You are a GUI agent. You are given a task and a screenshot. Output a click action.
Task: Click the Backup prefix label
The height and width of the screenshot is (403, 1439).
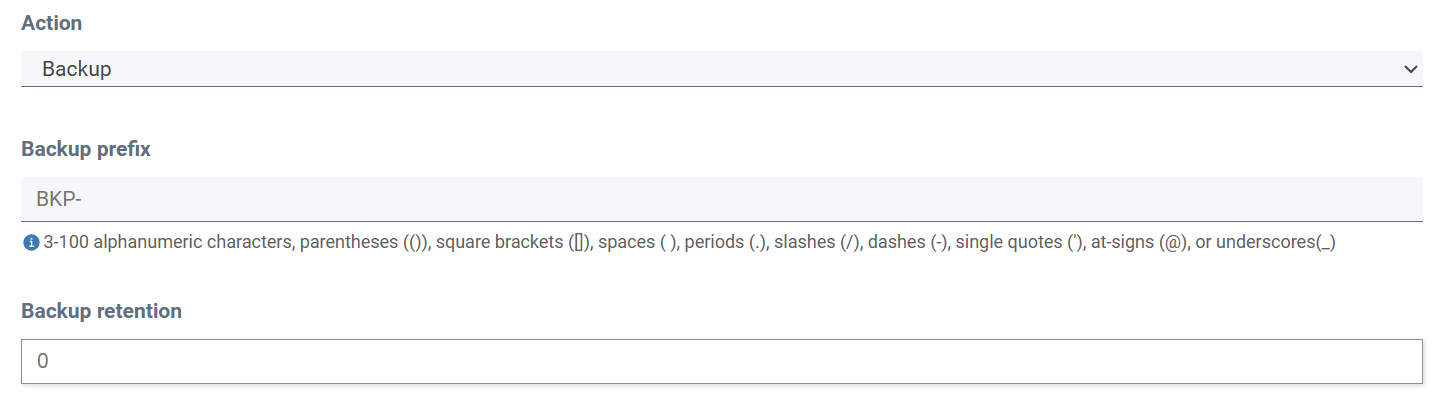(86, 149)
